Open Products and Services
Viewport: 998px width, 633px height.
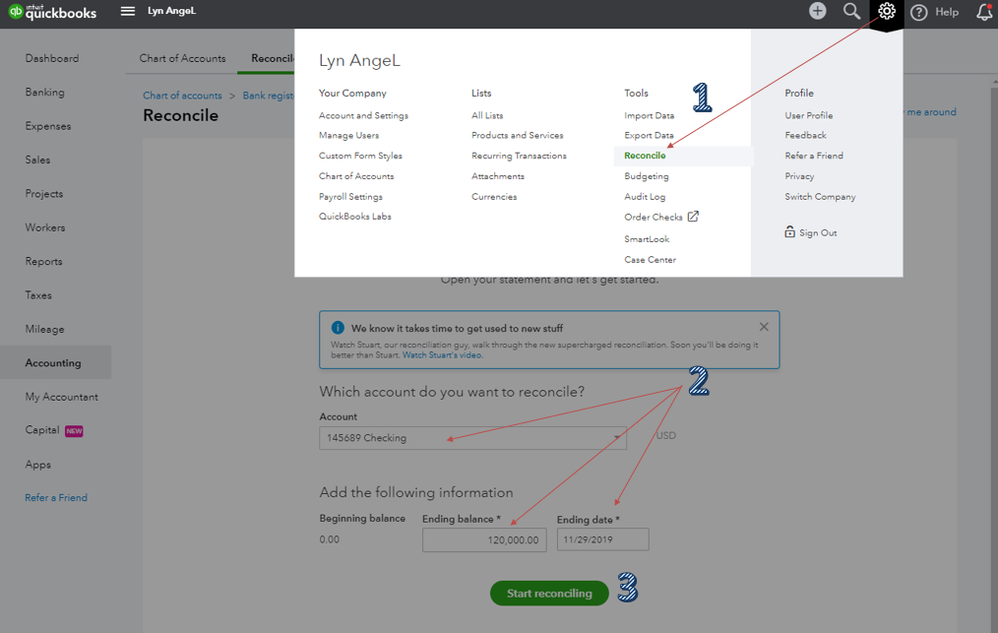tap(517, 135)
